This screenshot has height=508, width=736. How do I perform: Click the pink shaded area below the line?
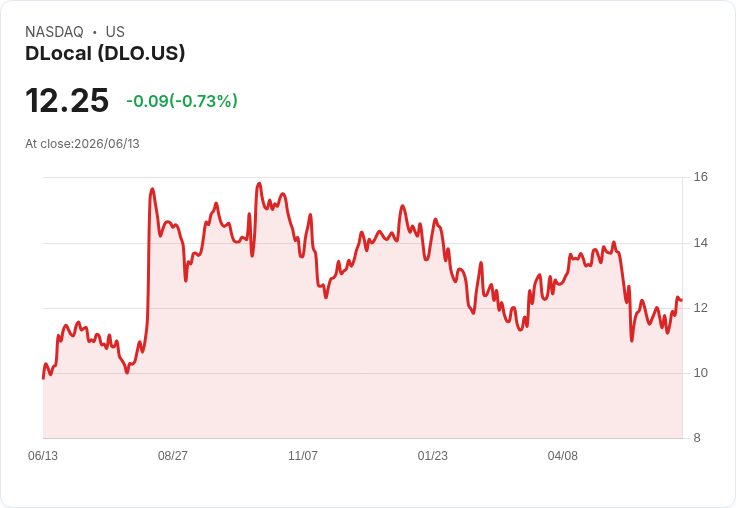tap(362, 376)
